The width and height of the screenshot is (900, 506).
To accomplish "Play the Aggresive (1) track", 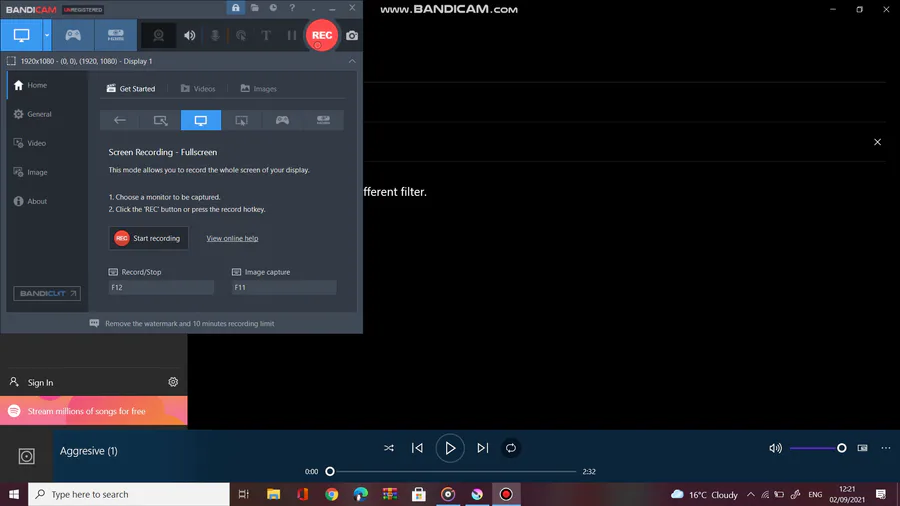I will [450, 448].
